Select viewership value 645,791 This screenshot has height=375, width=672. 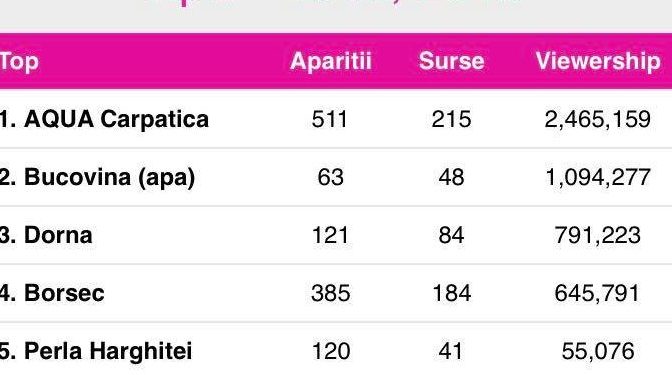597,293
